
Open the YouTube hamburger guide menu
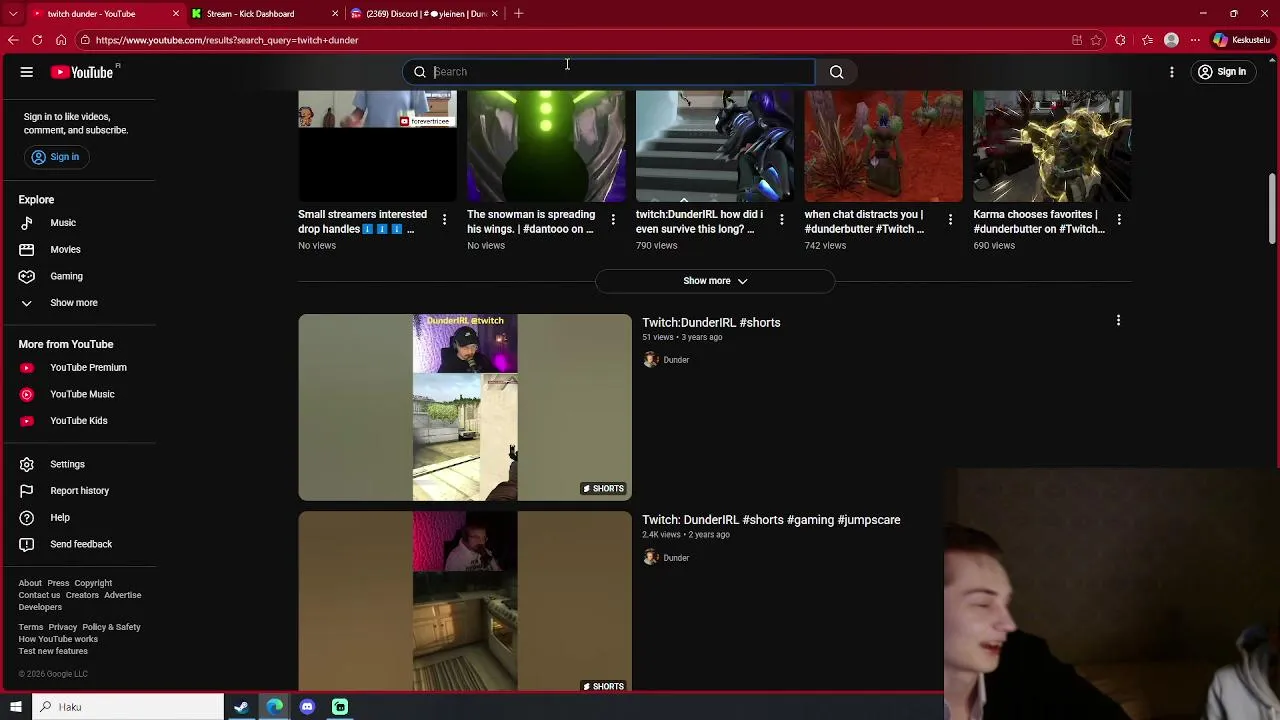(27, 72)
